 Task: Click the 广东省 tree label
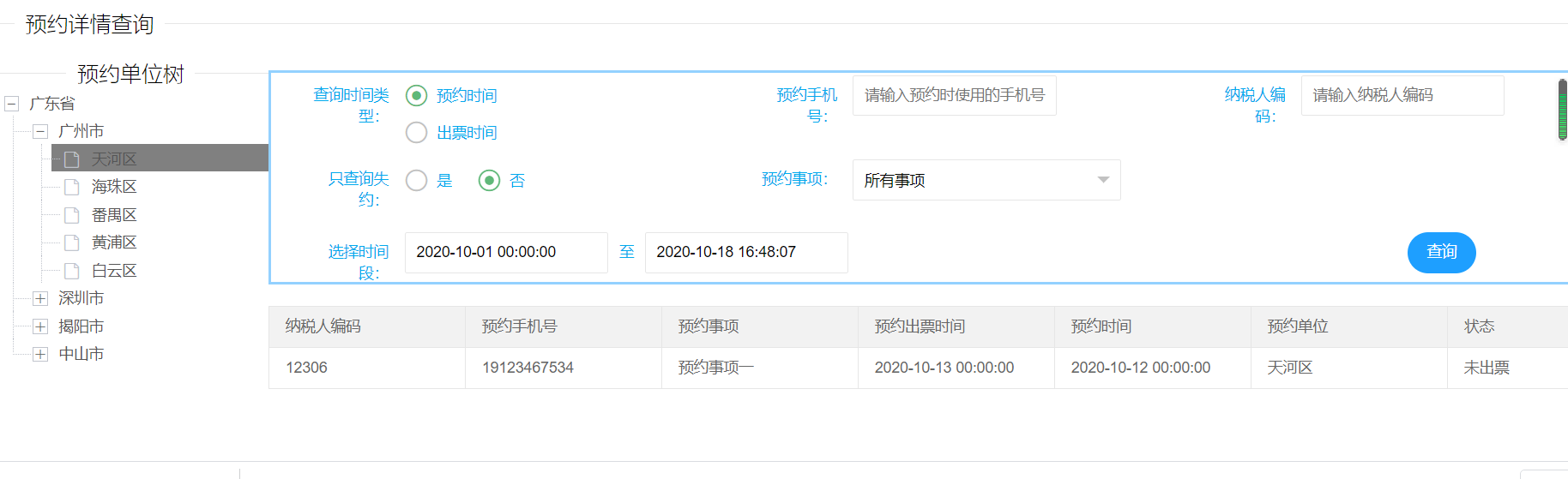tap(51, 104)
